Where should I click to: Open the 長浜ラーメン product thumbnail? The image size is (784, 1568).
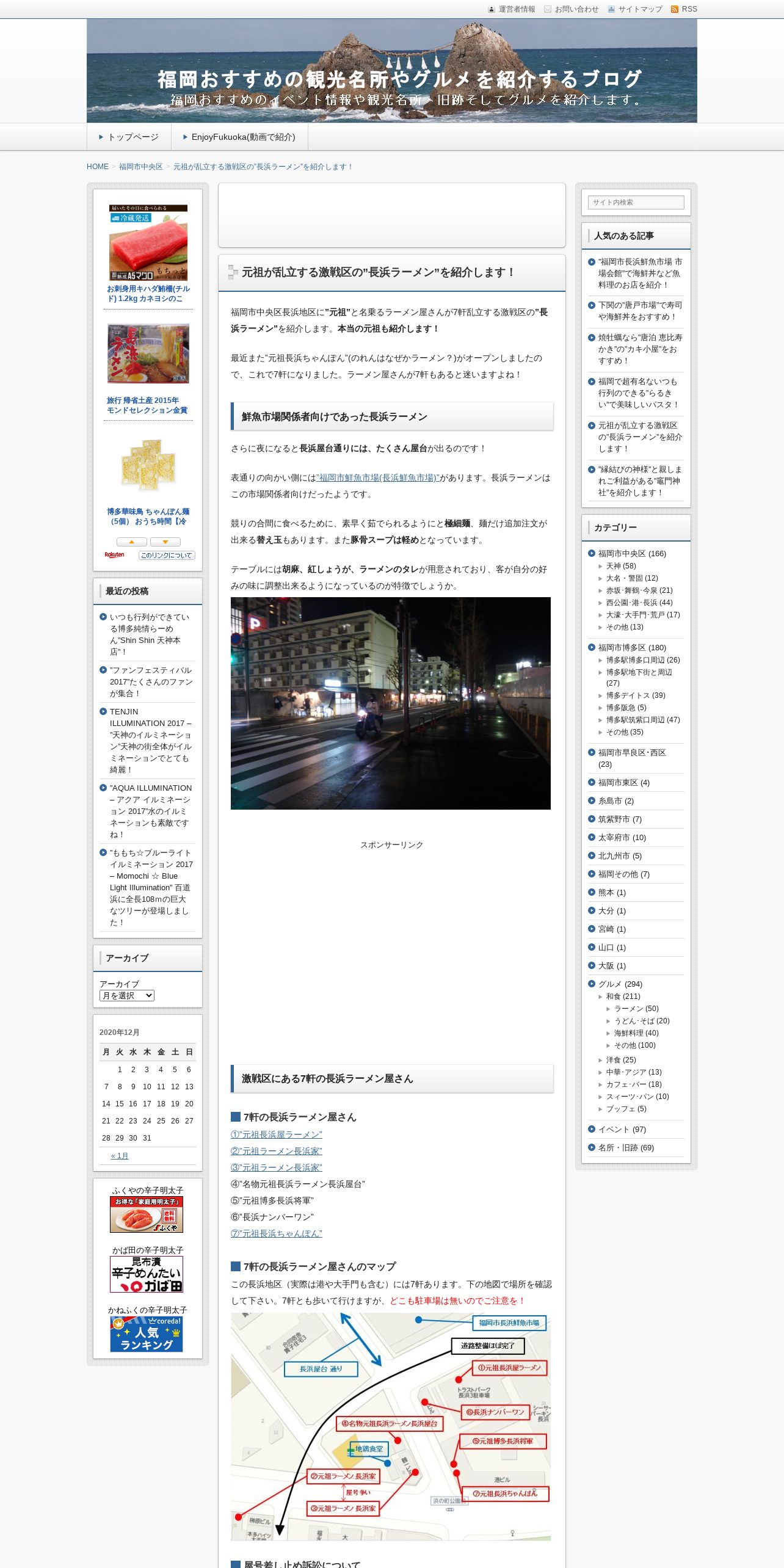pos(148,354)
